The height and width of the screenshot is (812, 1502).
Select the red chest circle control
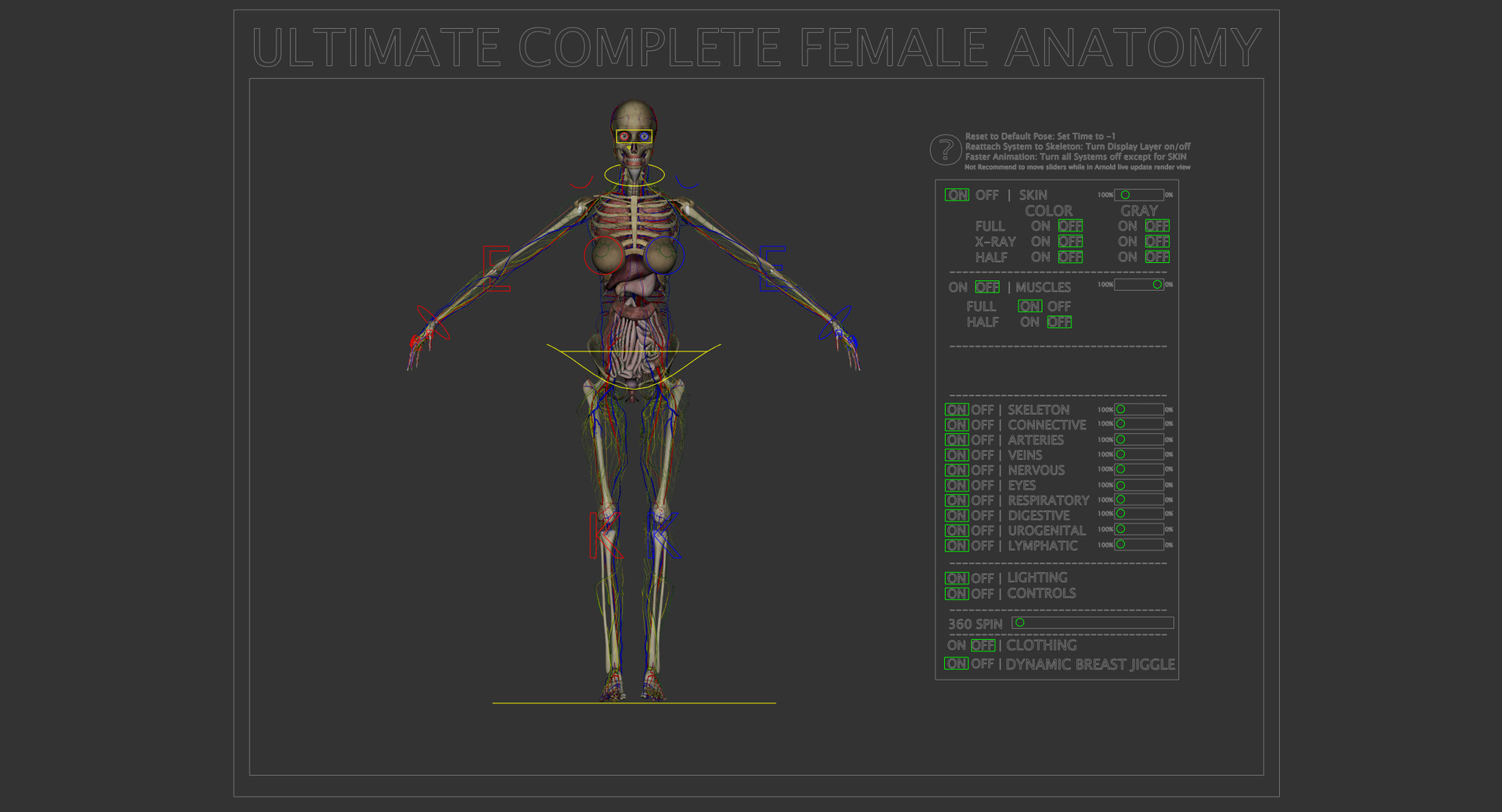click(604, 255)
